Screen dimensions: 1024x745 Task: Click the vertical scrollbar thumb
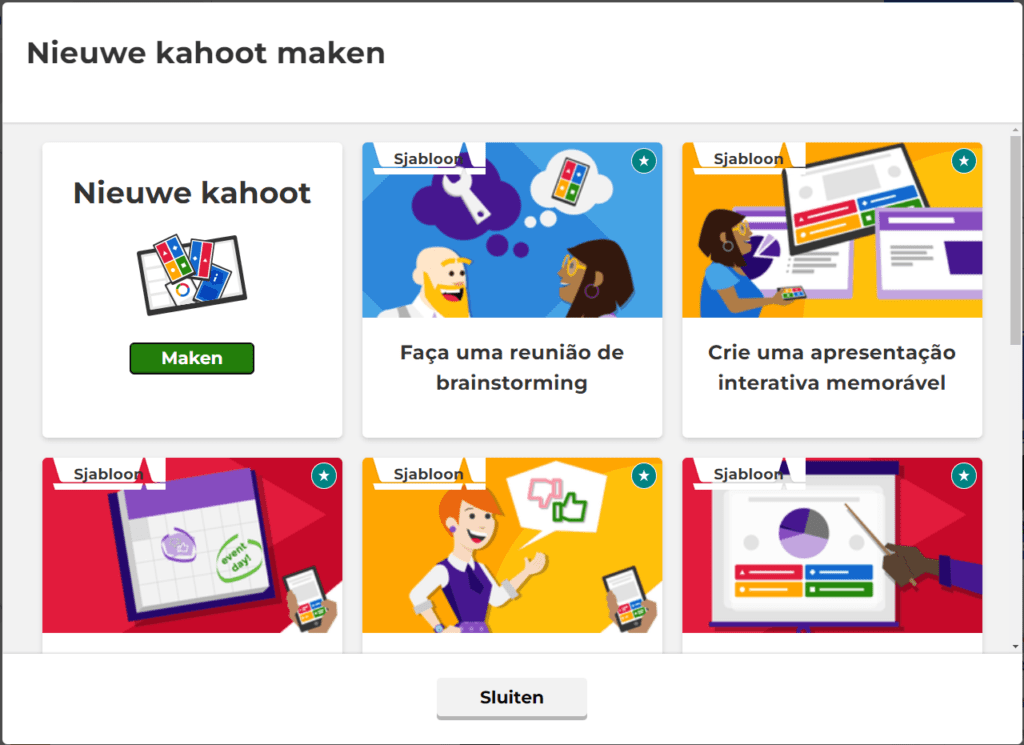[x=1016, y=240]
